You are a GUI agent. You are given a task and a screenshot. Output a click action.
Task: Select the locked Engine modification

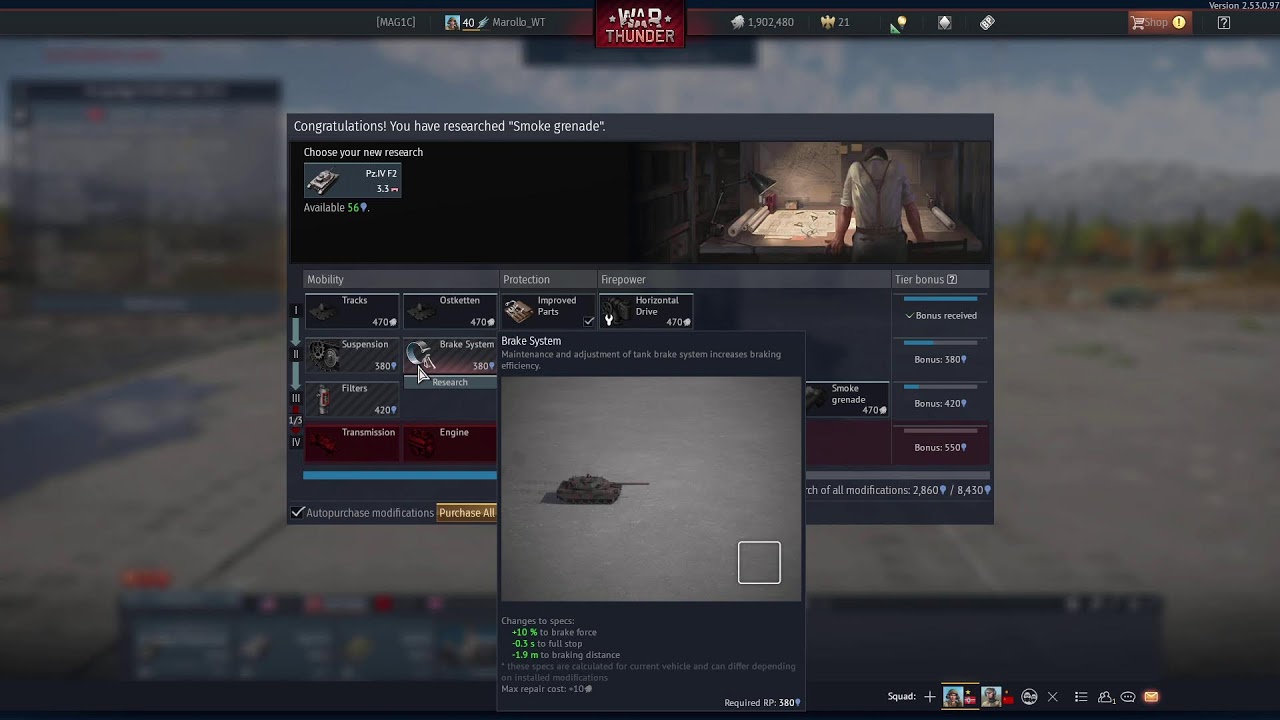tap(450, 443)
